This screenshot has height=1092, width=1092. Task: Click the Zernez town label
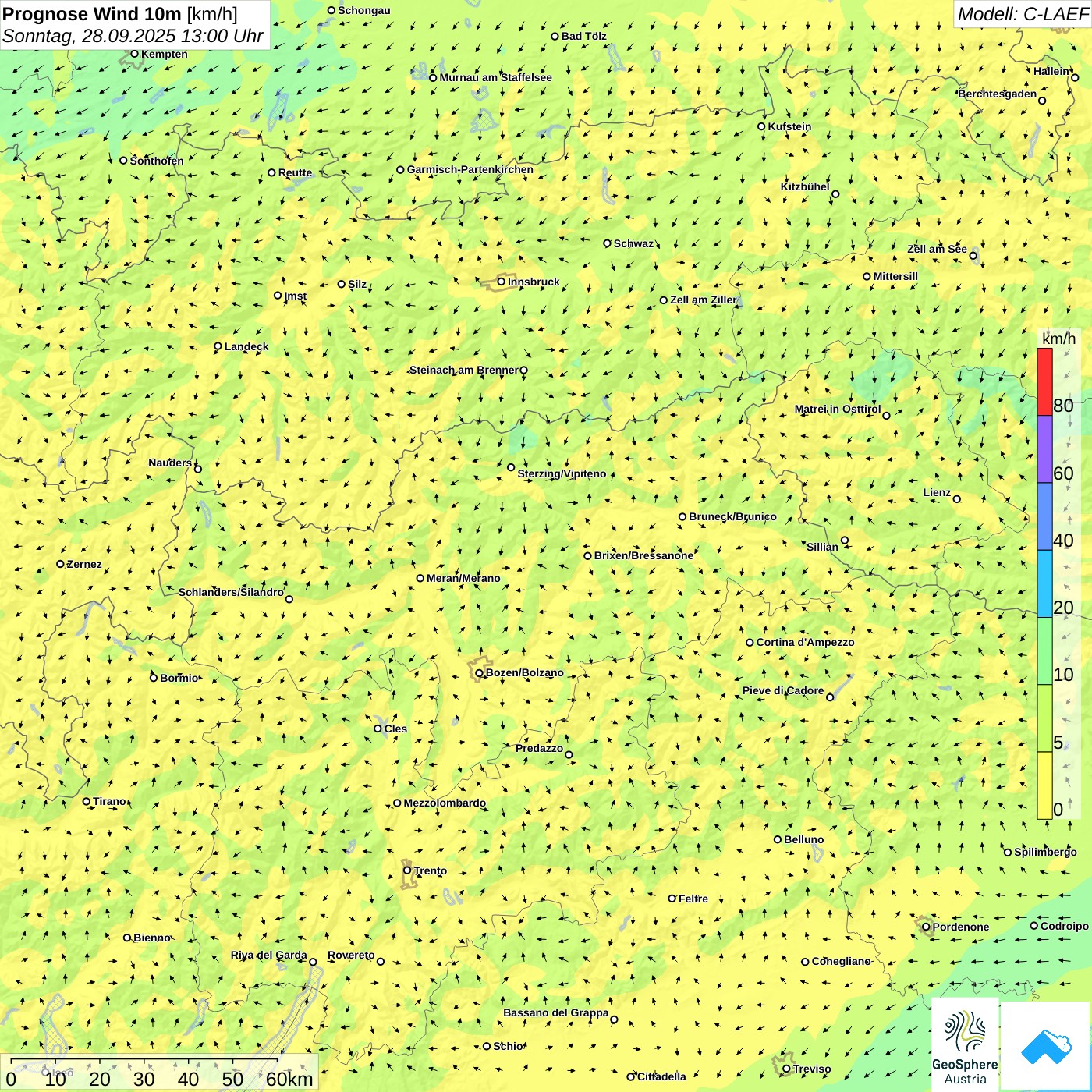pos(84,564)
